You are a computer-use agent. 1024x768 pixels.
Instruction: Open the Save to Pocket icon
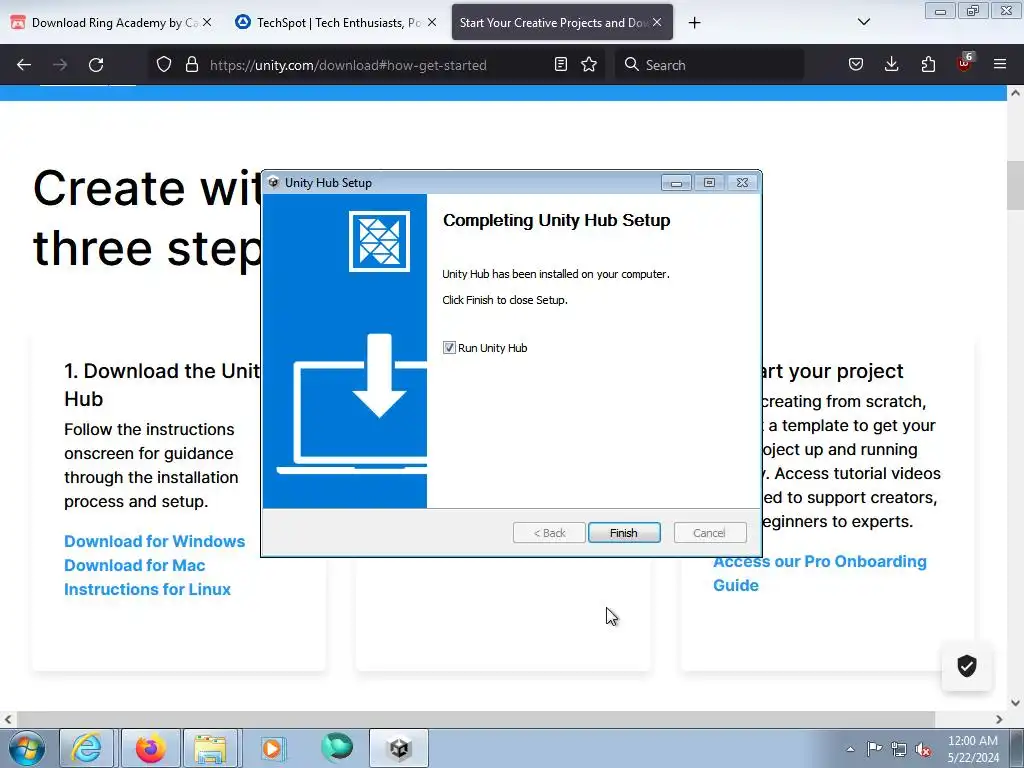[856, 64]
